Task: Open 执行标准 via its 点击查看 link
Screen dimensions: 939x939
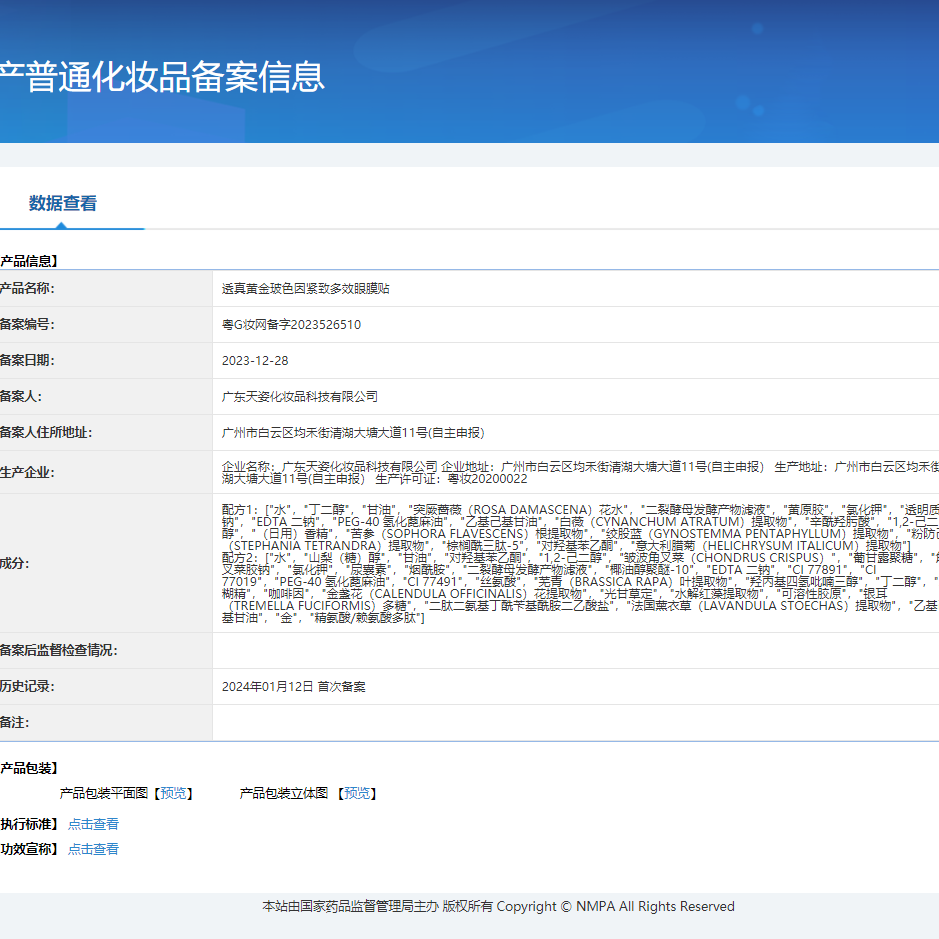Action: point(92,823)
